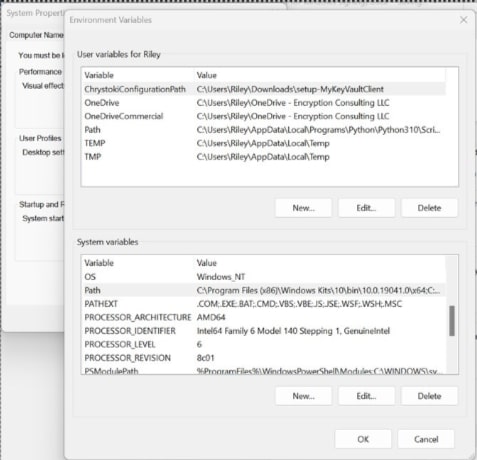Select the user Path variable
The height and width of the screenshot is (460, 477).
click(263, 130)
